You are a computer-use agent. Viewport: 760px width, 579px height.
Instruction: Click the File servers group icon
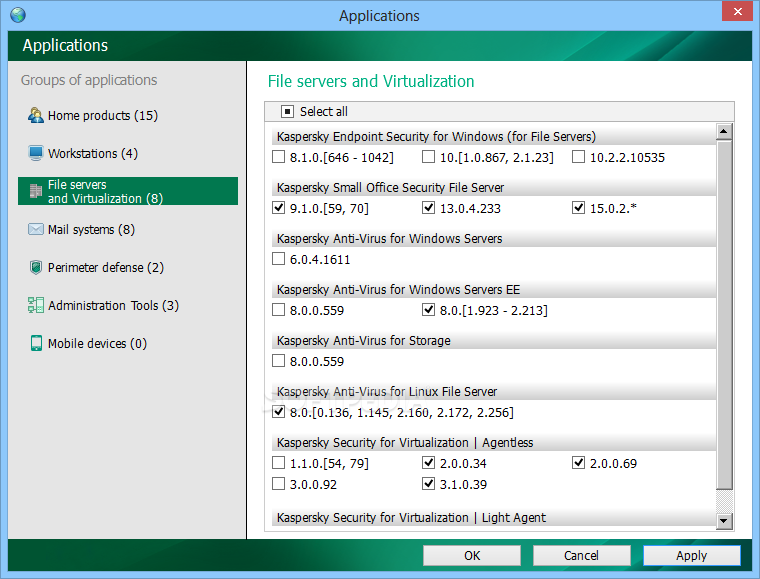click(35, 191)
